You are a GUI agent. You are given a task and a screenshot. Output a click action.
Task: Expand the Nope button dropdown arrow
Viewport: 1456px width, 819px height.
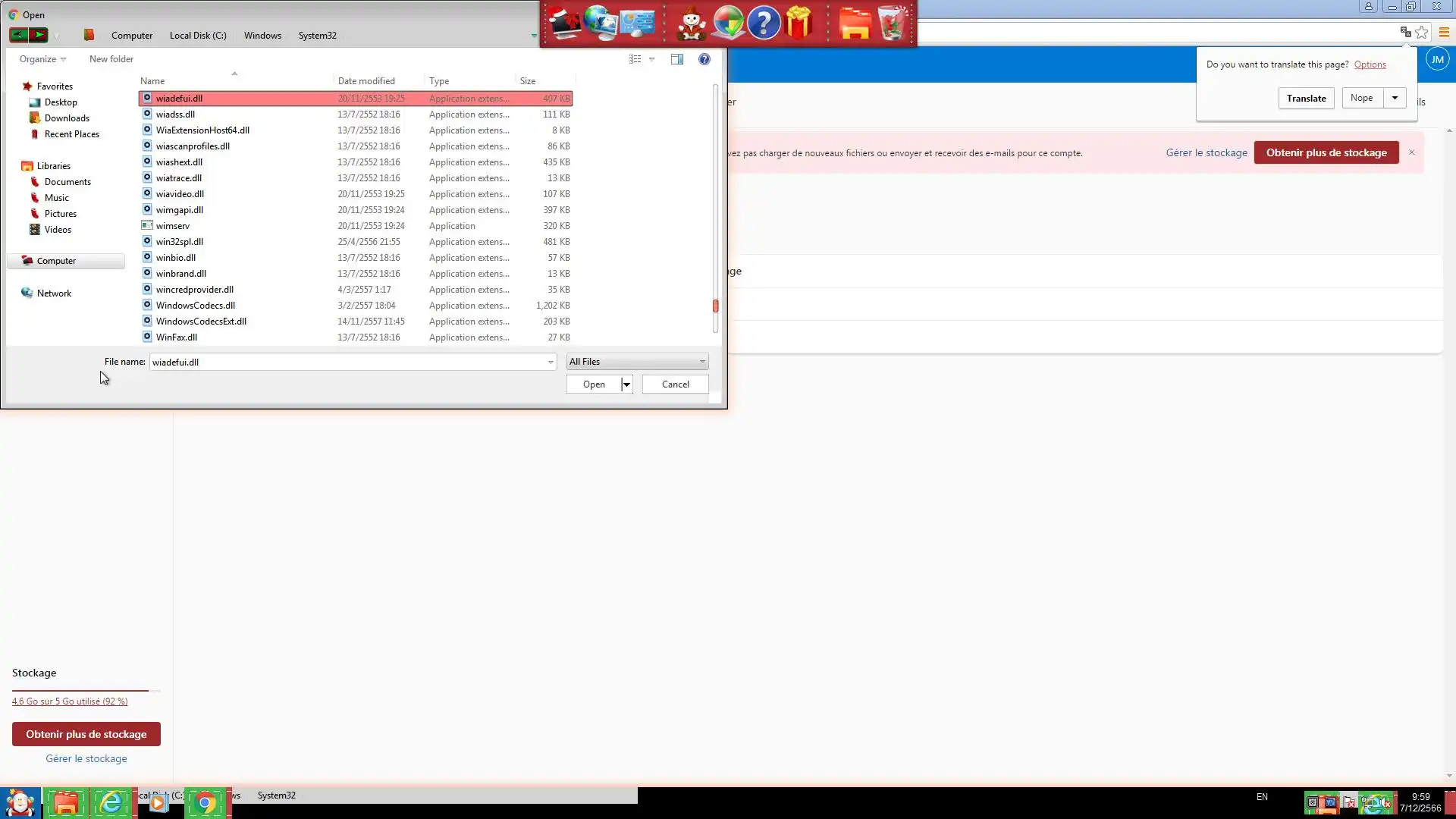click(x=1395, y=98)
